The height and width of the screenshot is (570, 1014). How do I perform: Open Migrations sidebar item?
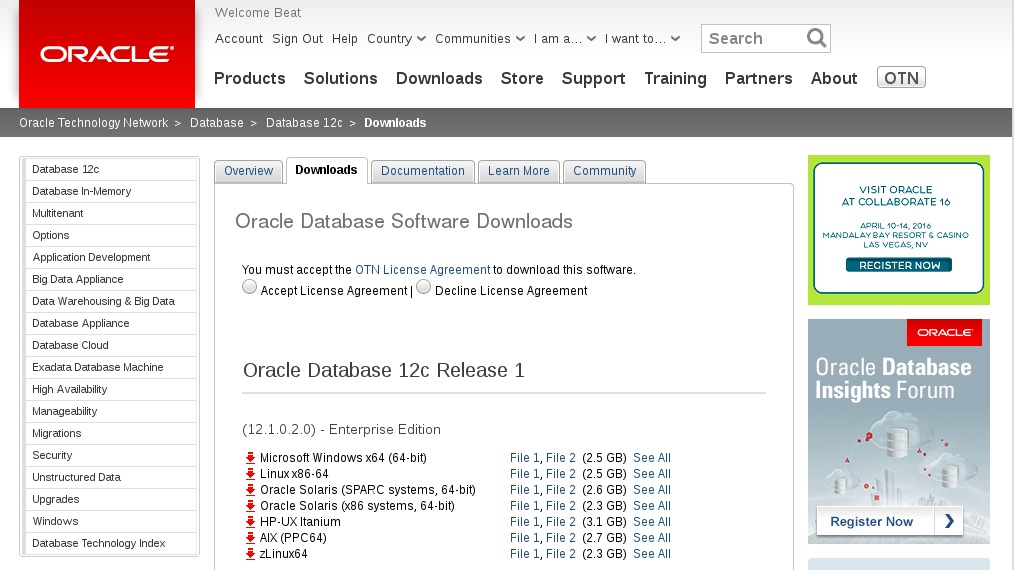click(x=111, y=433)
